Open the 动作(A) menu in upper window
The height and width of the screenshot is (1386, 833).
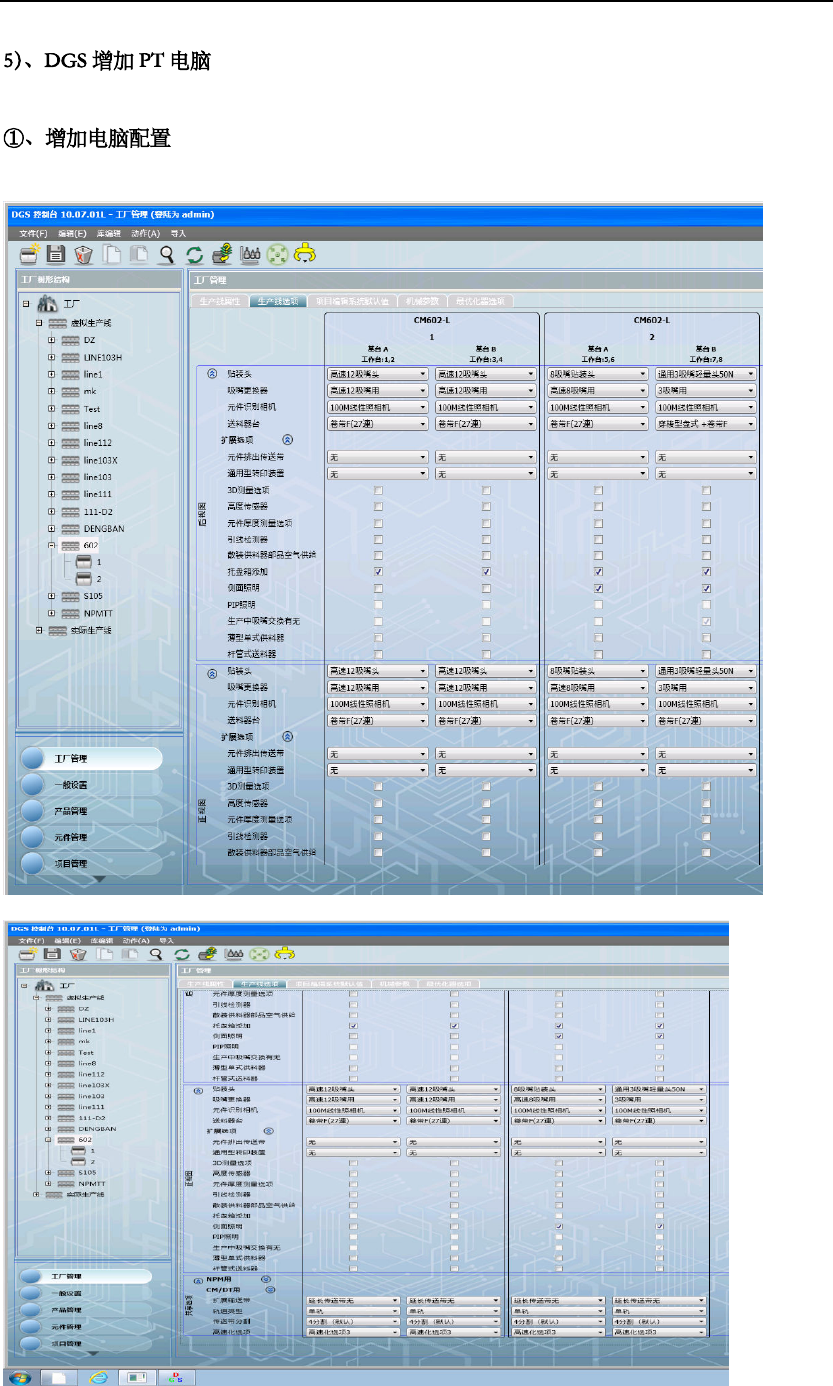point(146,232)
